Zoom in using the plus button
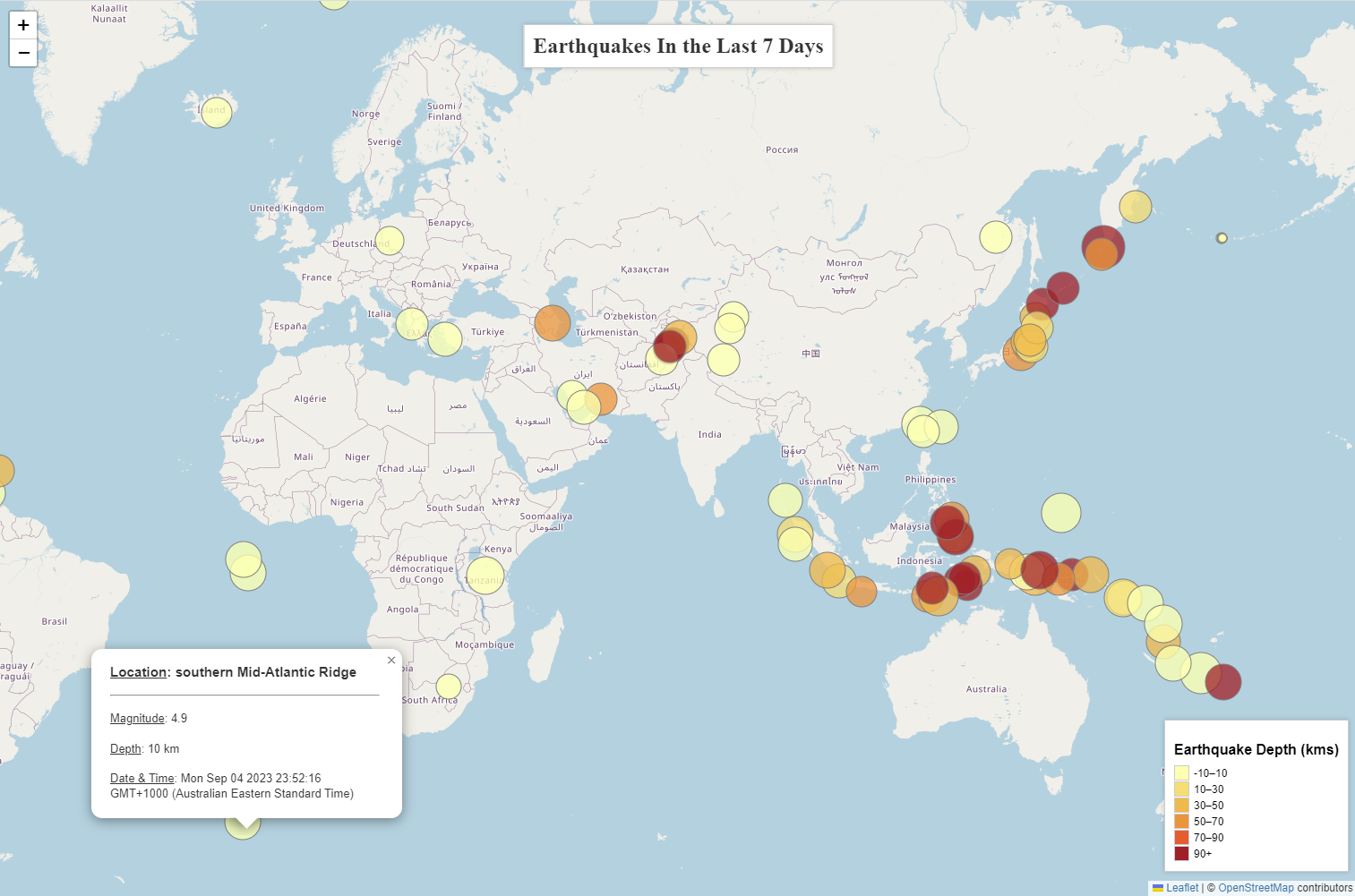1355x896 pixels. coord(22,25)
